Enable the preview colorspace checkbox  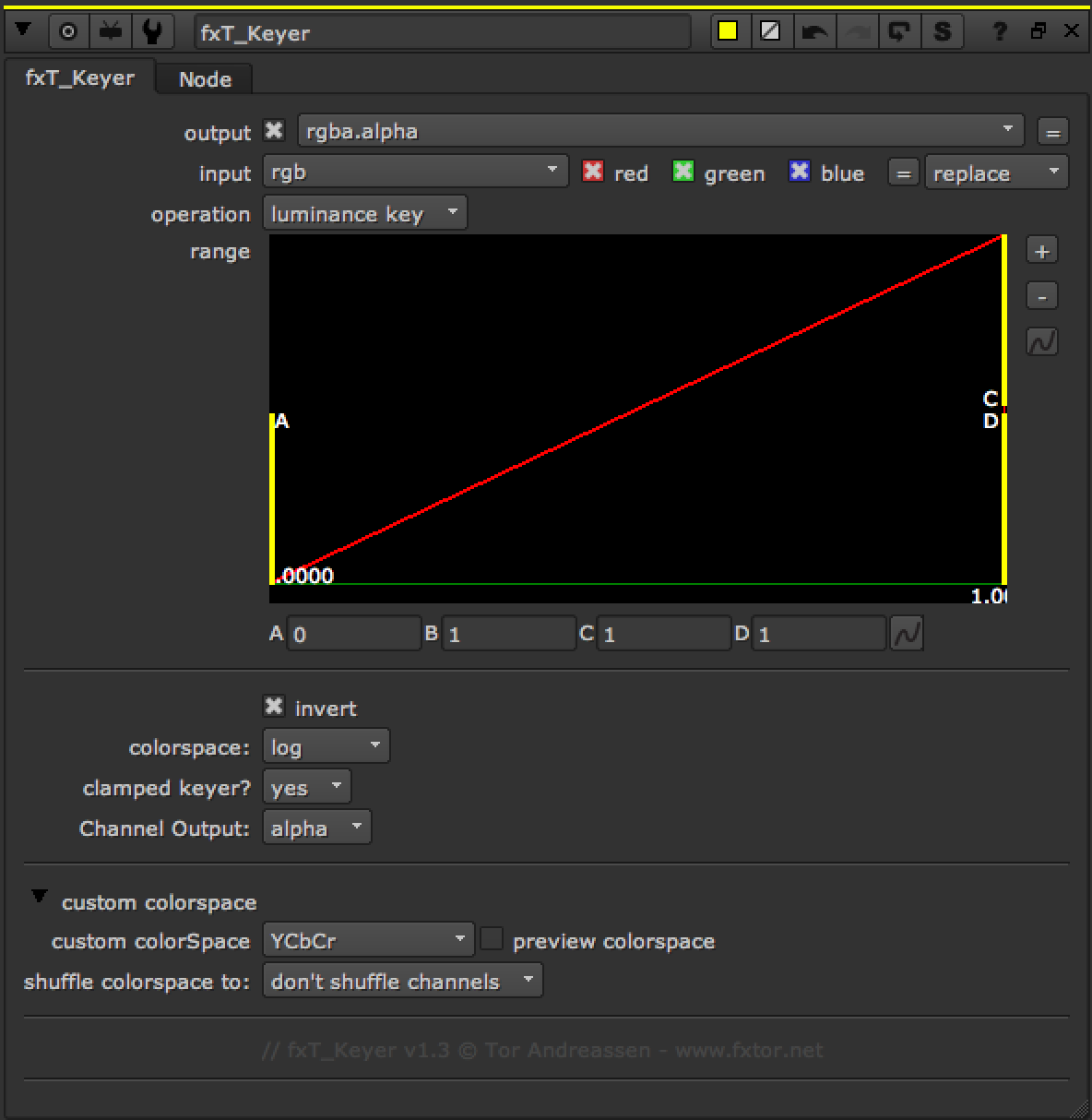click(493, 939)
